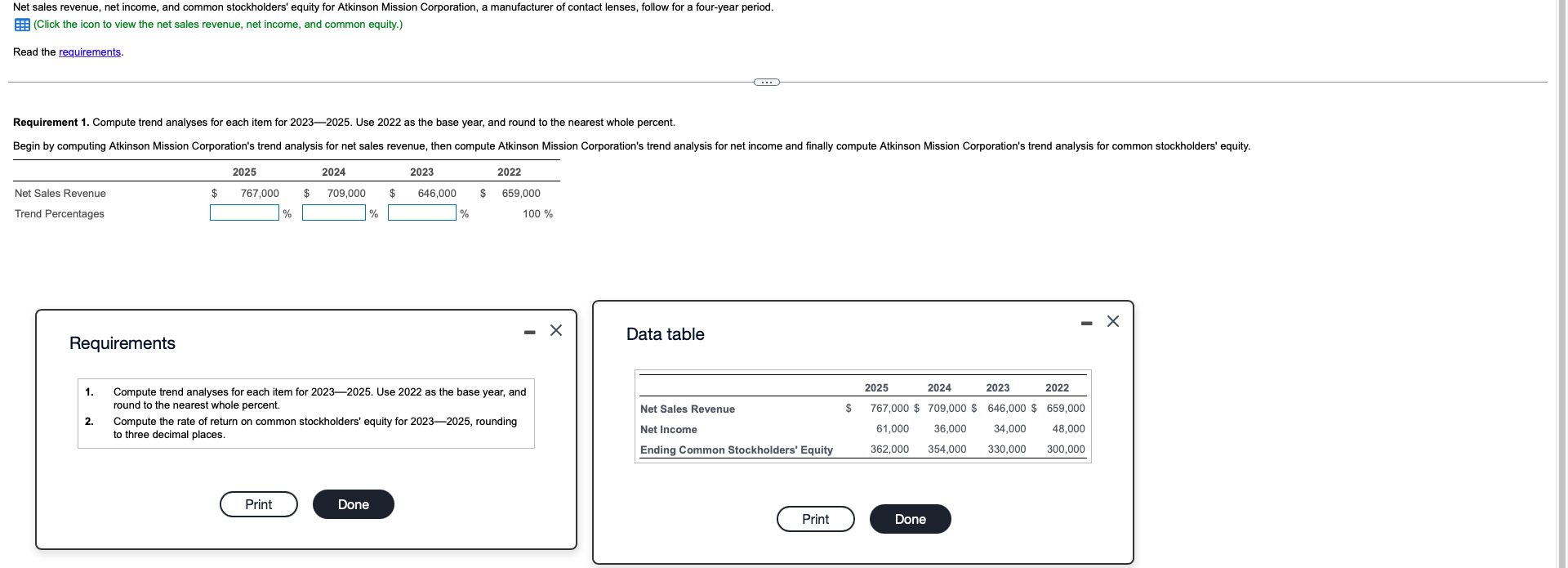Close the Data table dialog
Viewport: 1568px width, 568px height.
click(x=1113, y=321)
